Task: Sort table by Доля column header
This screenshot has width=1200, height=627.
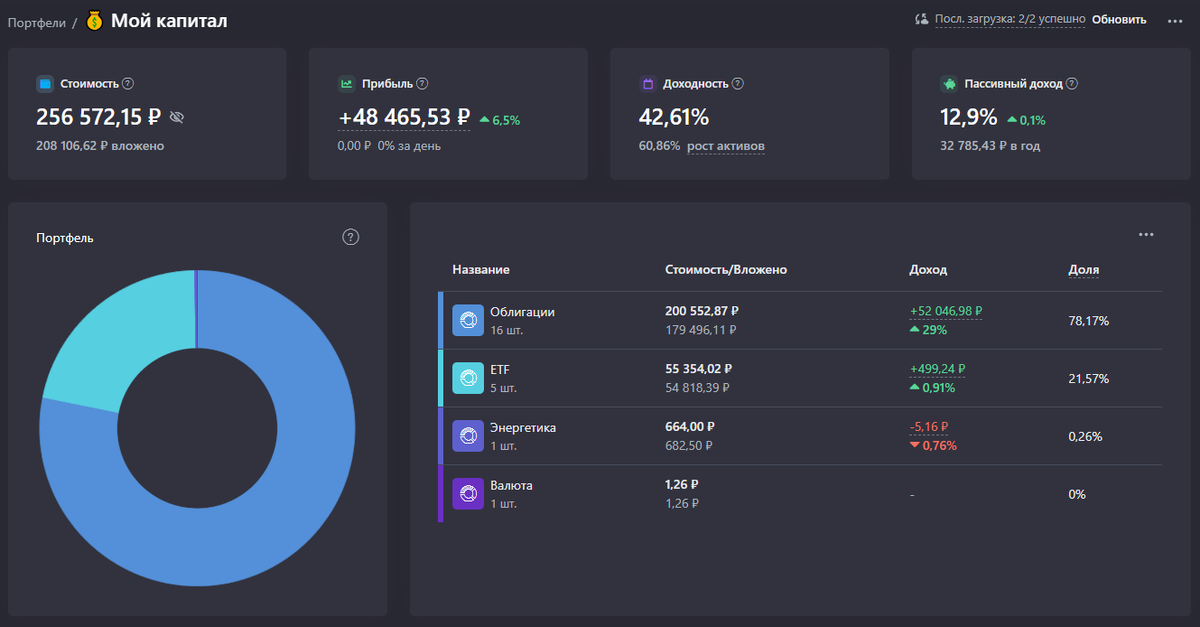Action: click(x=1084, y=270)
